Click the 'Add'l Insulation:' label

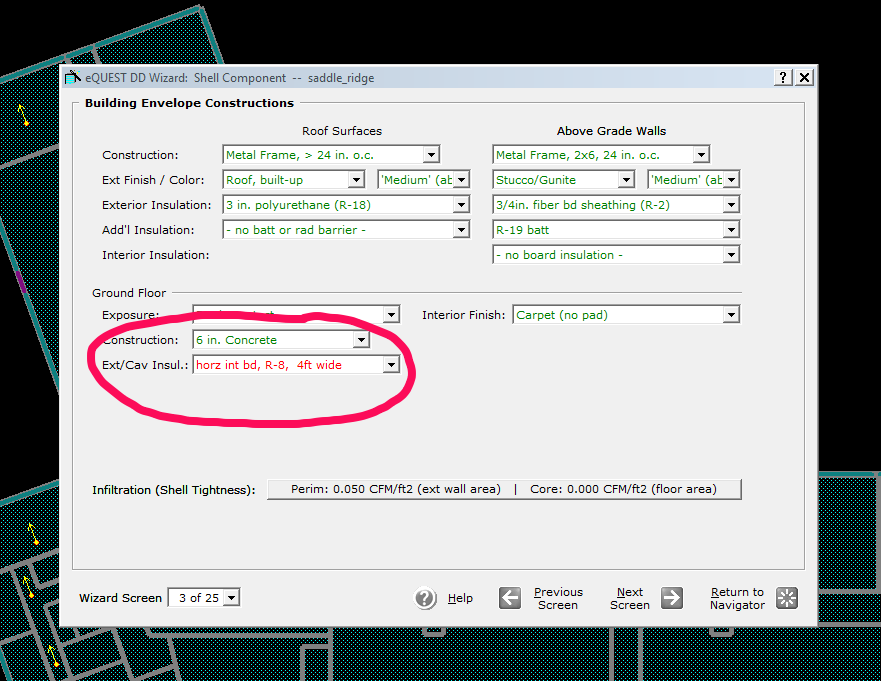(148, 230)
